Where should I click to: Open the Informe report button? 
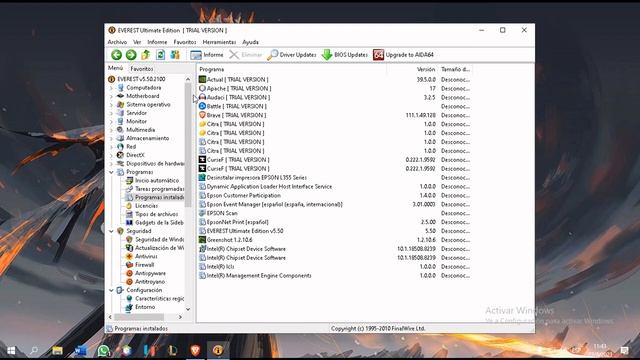point(207,55)
